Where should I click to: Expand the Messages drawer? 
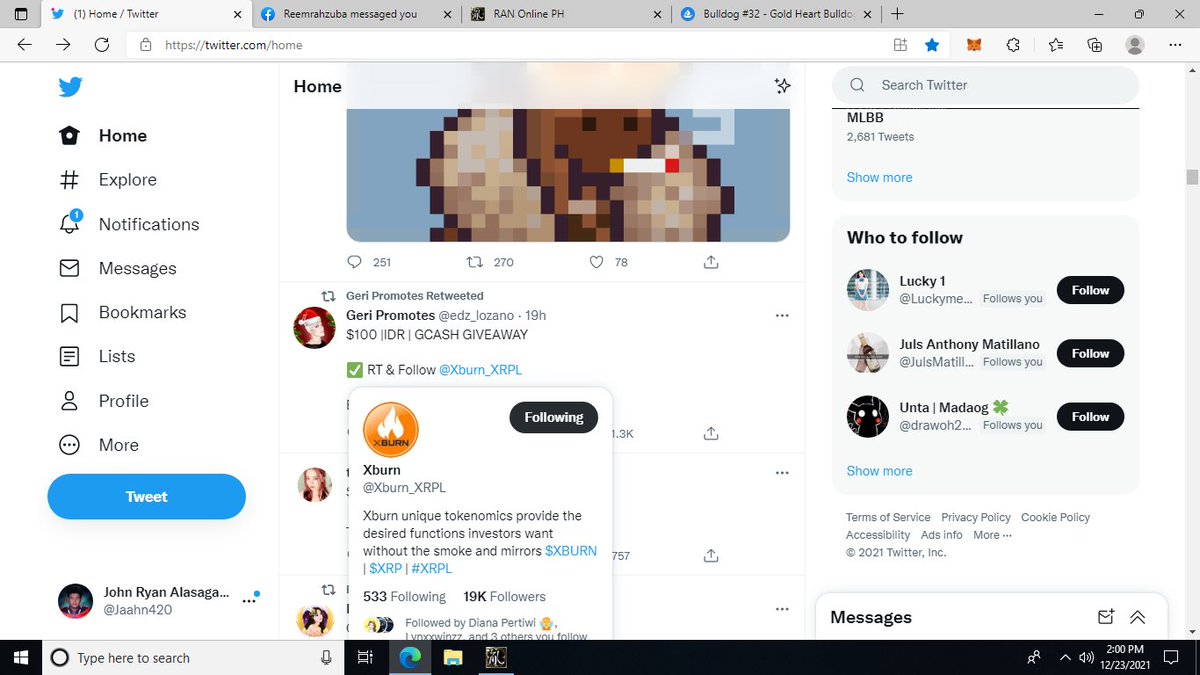click(x=1137, y=617)
